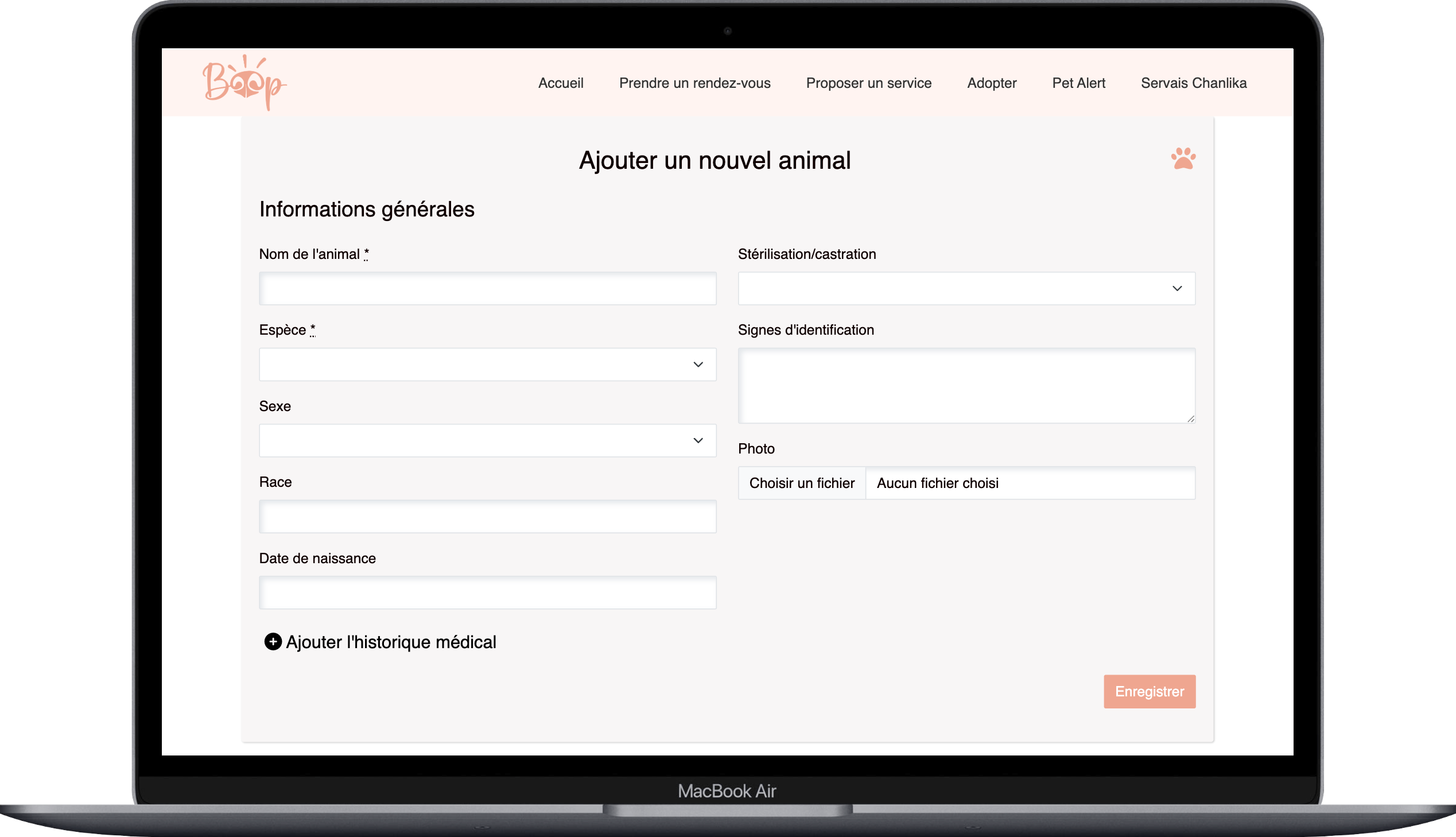Click the Sexe label
Viewport: 1456px width, 837px height.
275,406
